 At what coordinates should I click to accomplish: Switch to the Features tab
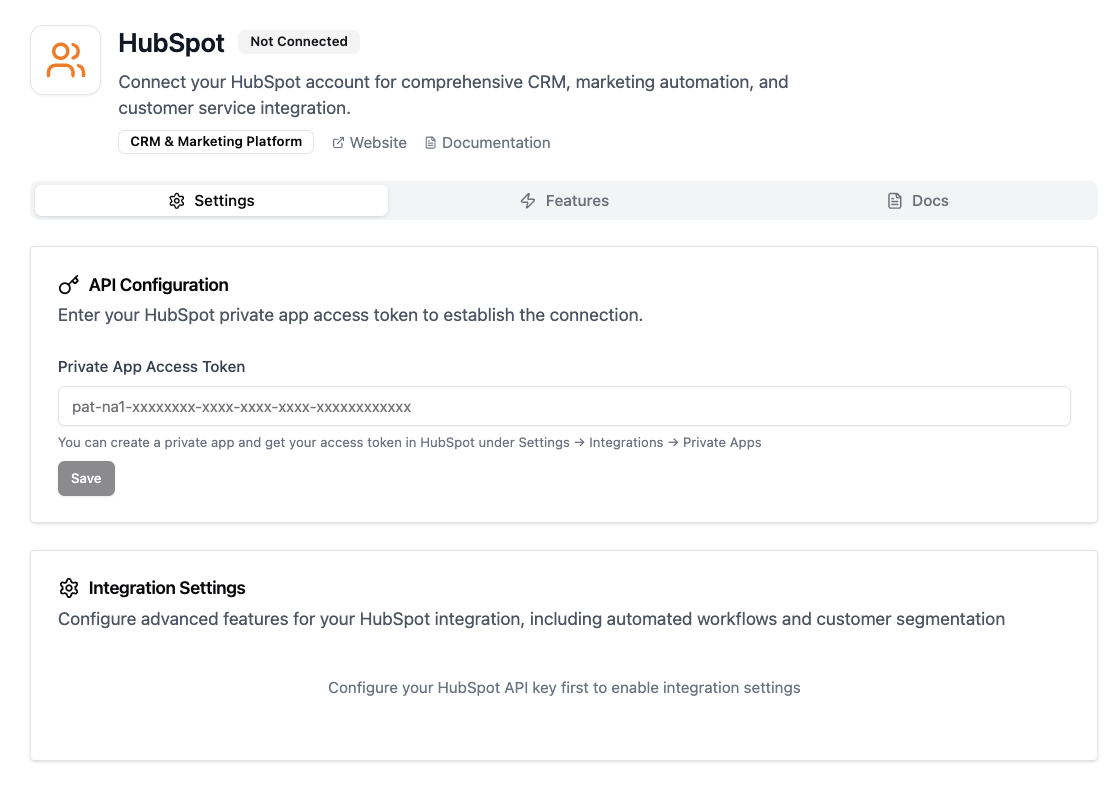(x=564, y=200)
